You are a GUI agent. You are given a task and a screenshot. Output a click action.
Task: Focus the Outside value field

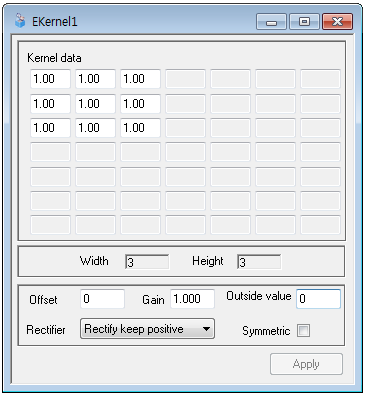[318, 299]
